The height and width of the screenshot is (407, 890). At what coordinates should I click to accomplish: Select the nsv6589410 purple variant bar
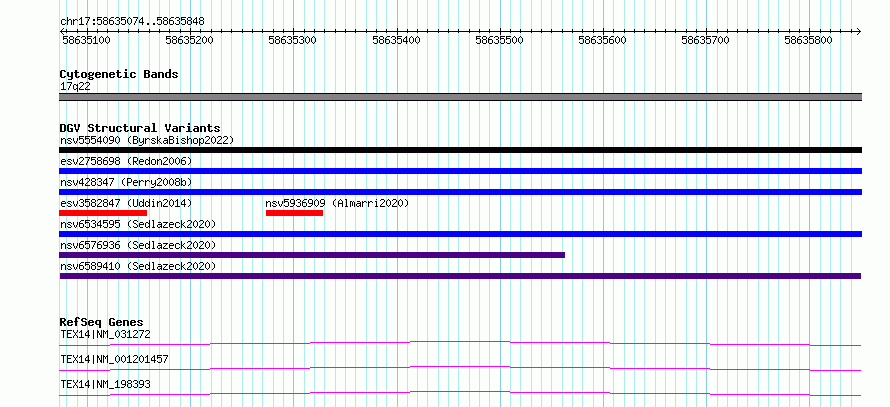pyautogui.click(x=460, y=276)
